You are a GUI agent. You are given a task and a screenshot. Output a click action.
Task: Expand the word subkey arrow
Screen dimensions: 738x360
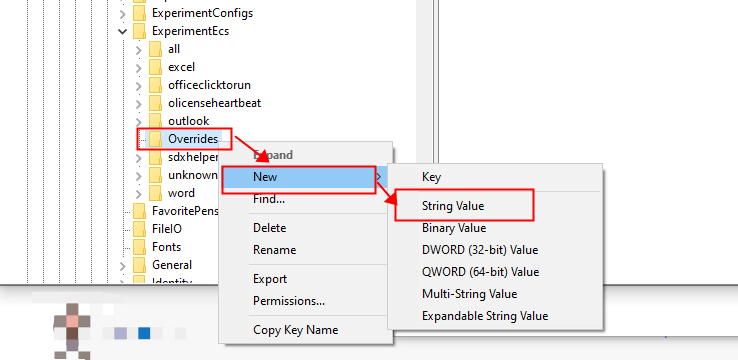tap(138, 193)
